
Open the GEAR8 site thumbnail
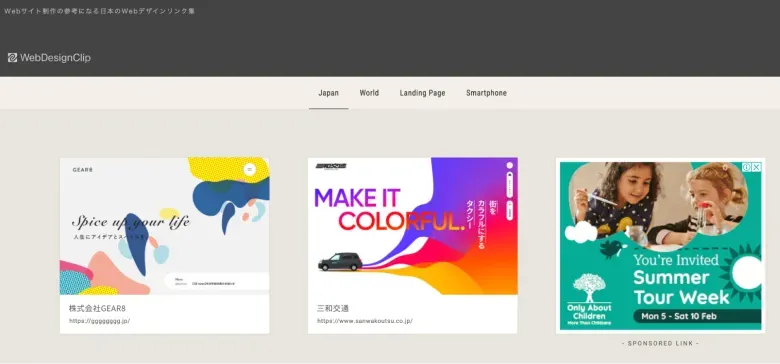(x=165, y=226)
